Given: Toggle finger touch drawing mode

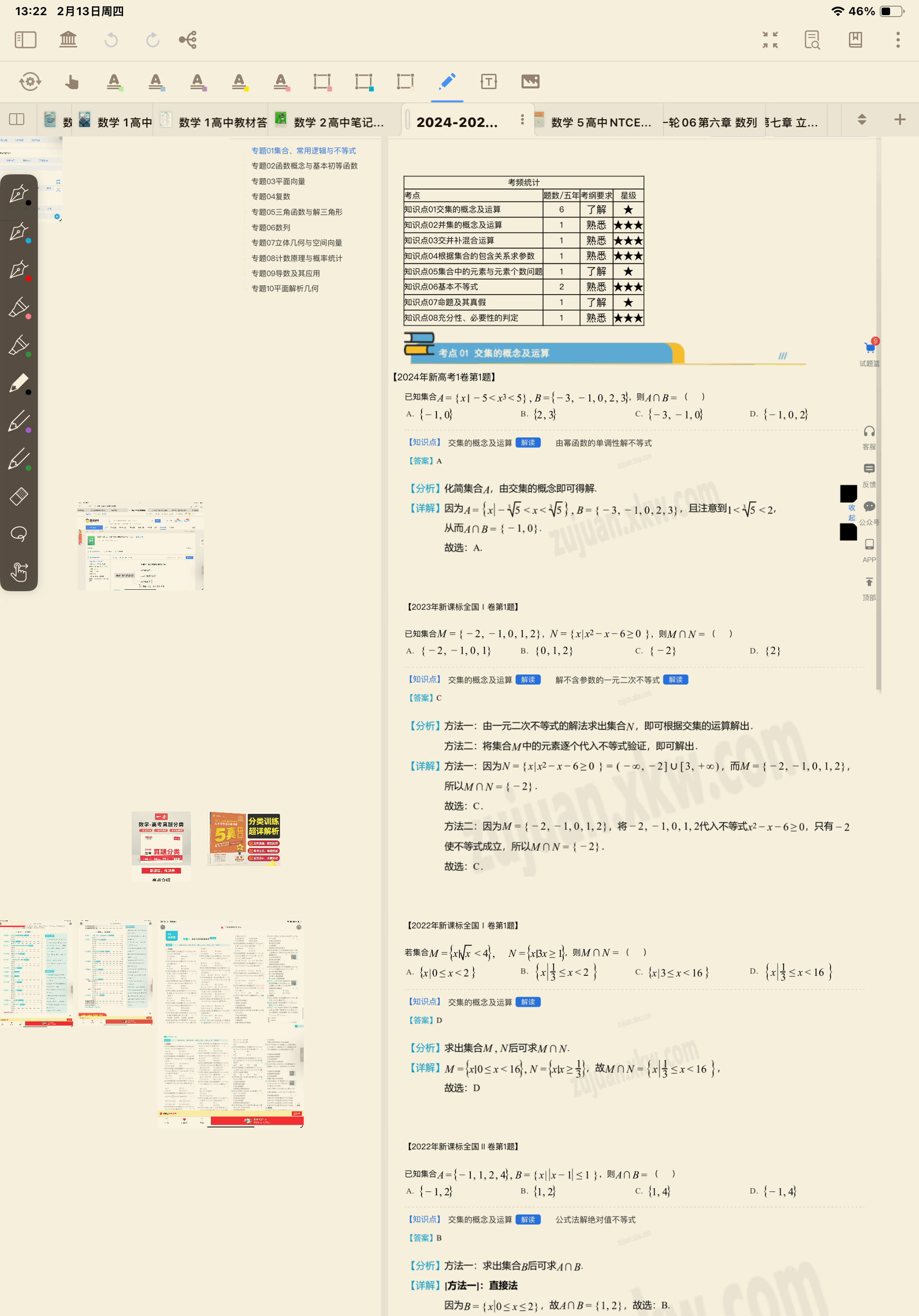Looking at the screenshot, I should 19,571.
